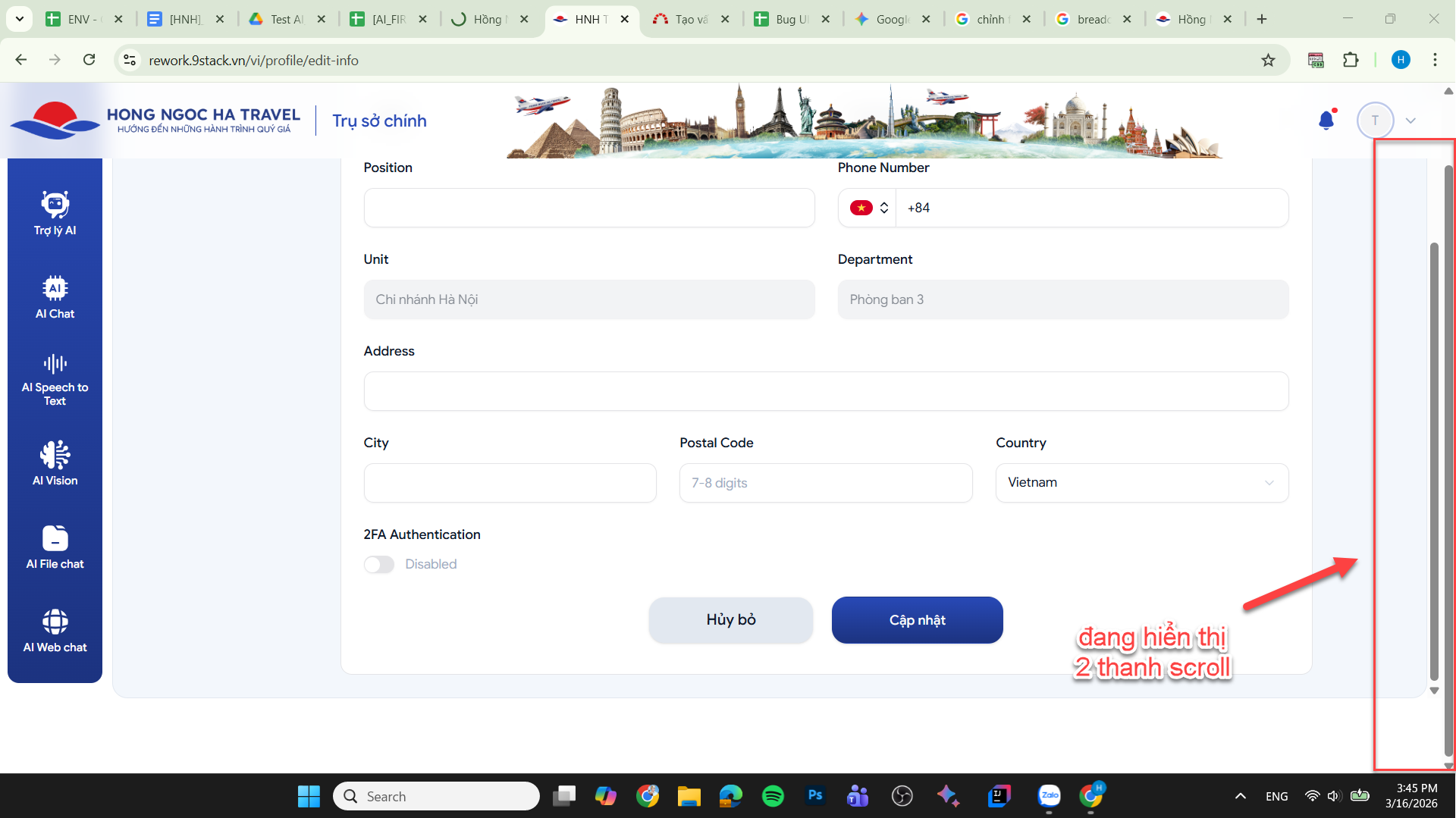Enable the 2FA Authentication toggle
The image size is (1456, 818).
(x=379, y=565)
